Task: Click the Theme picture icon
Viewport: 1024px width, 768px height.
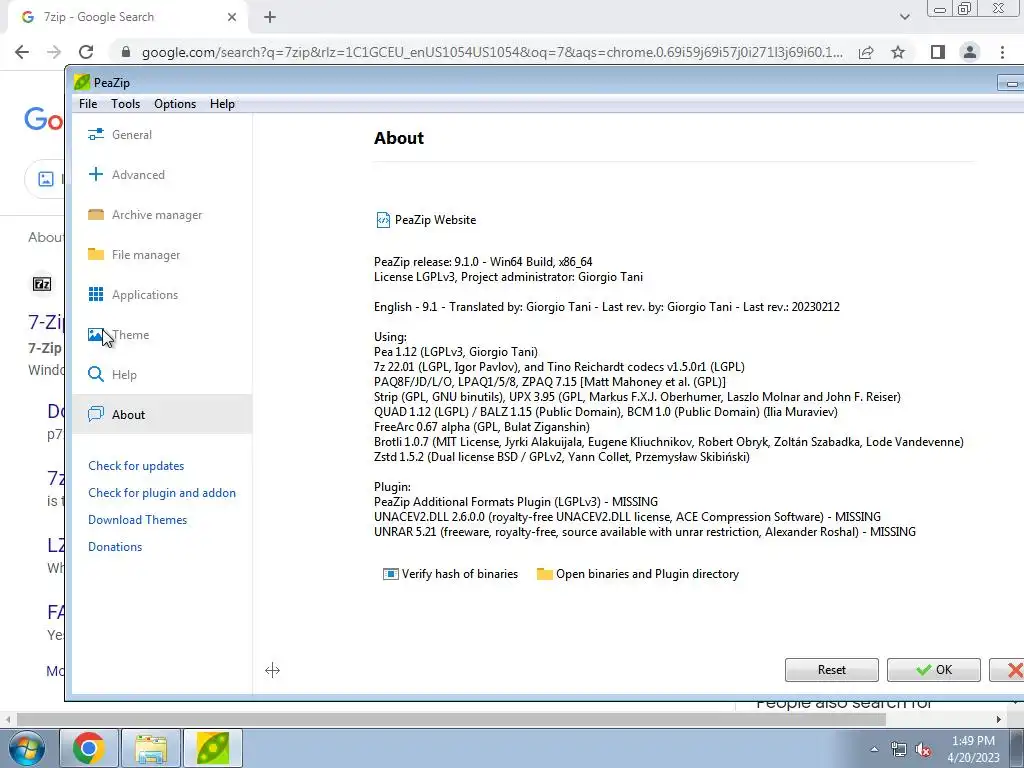Action: (95, 335)
